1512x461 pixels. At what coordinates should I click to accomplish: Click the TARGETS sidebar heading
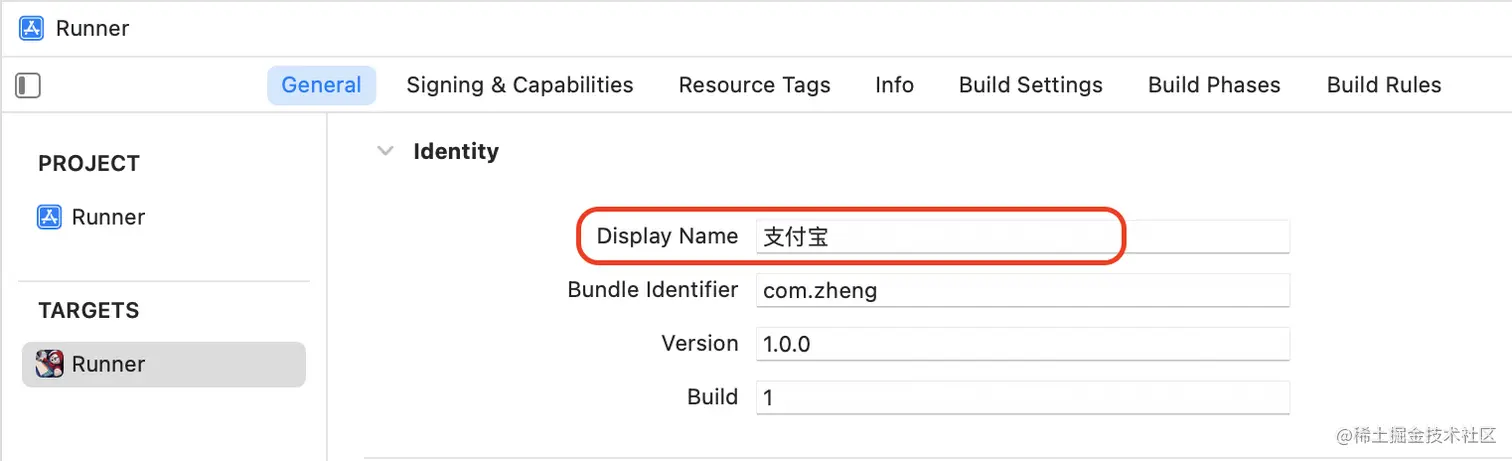(x=89, y=311)
